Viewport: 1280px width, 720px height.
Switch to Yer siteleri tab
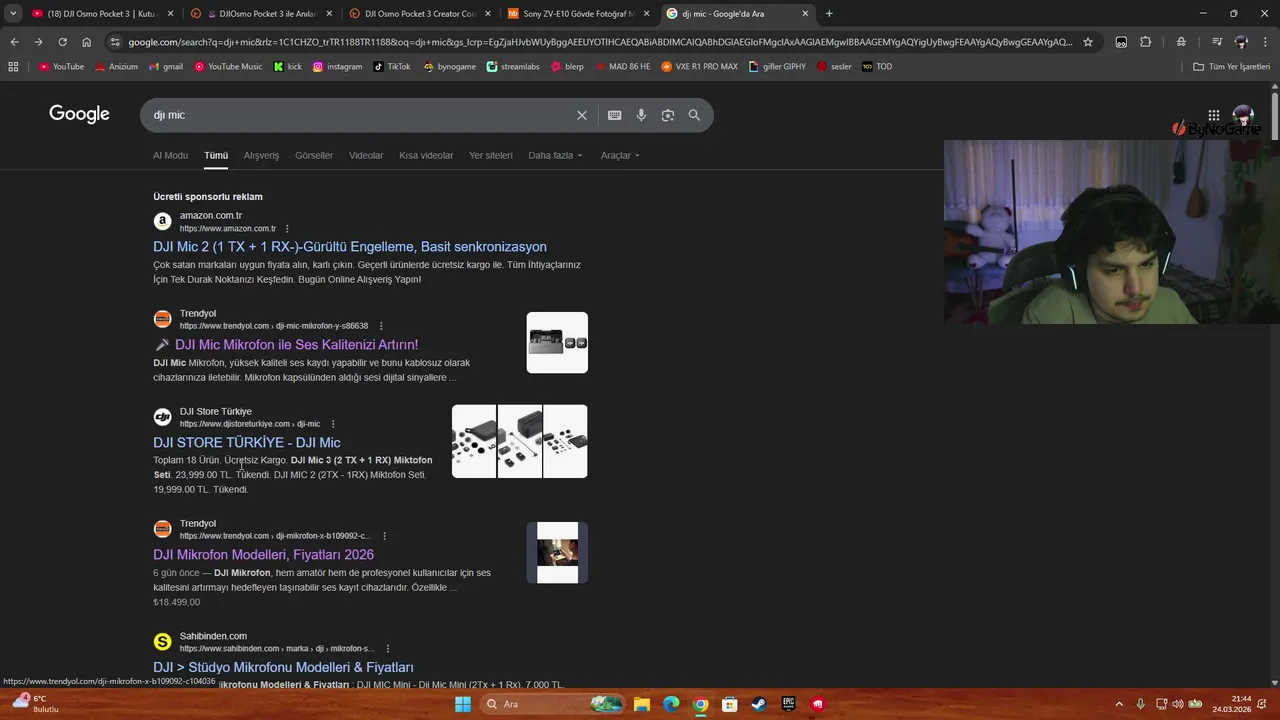coord(491,155)
